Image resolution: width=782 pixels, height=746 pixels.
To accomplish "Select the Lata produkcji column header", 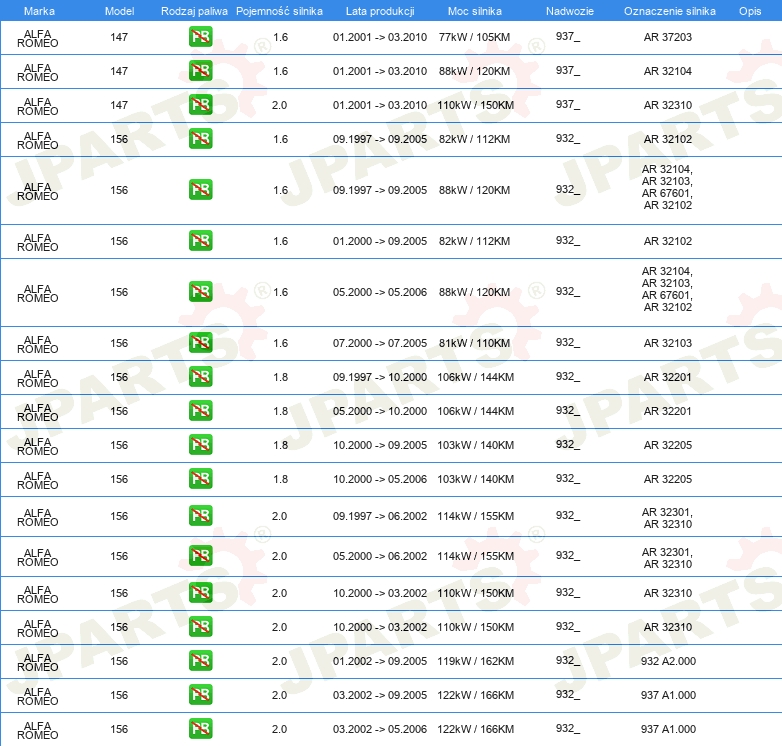I will click(x=379, y=10).
